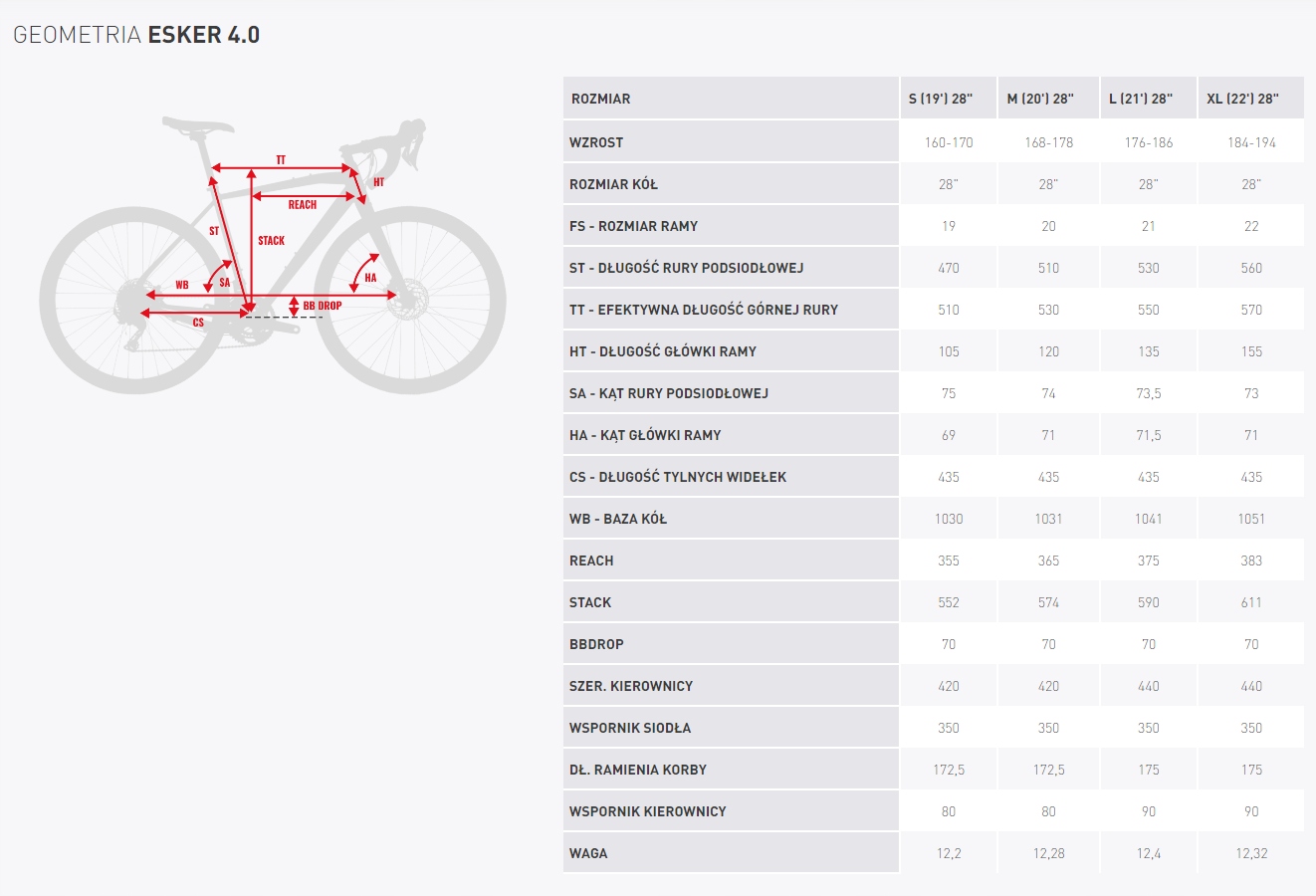
Task: Click the WZROST row label
Action: point(596,142)
